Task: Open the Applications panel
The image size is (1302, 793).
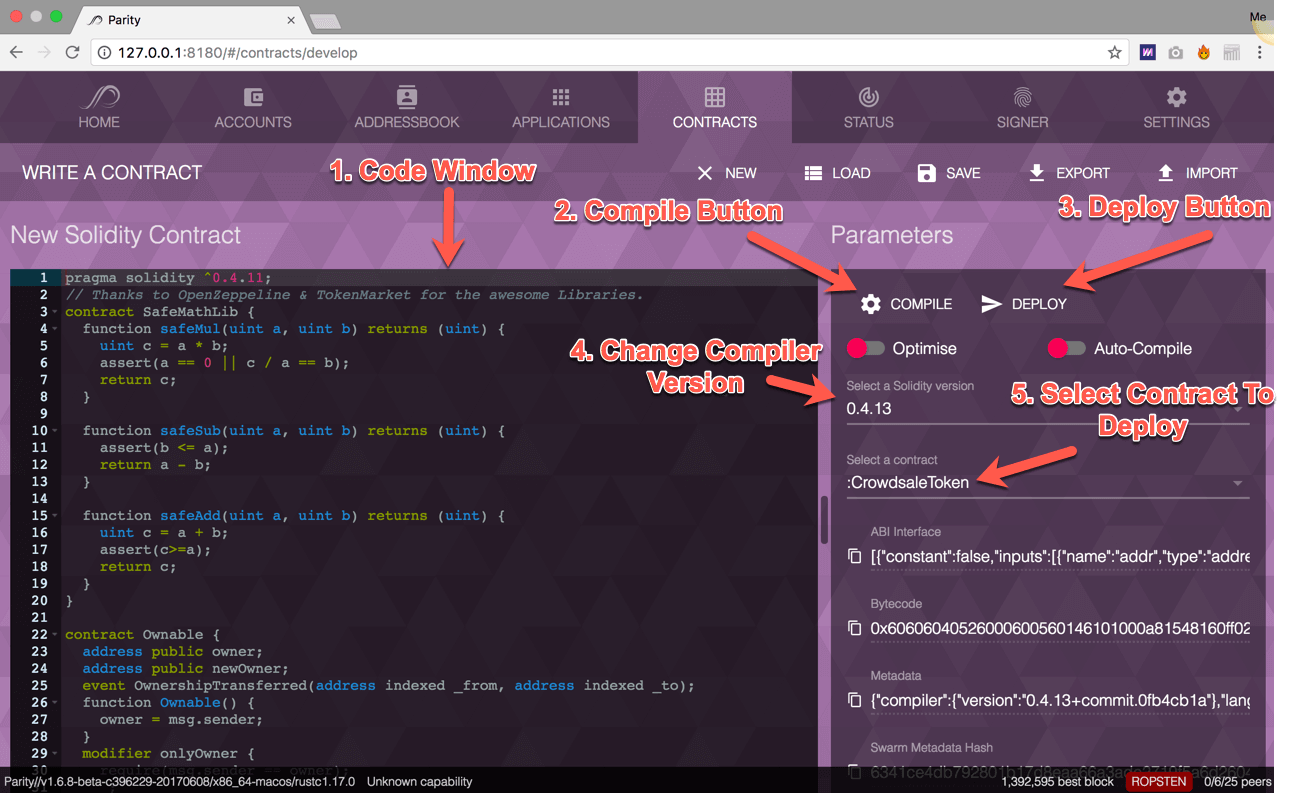Action: coord(561,107)
